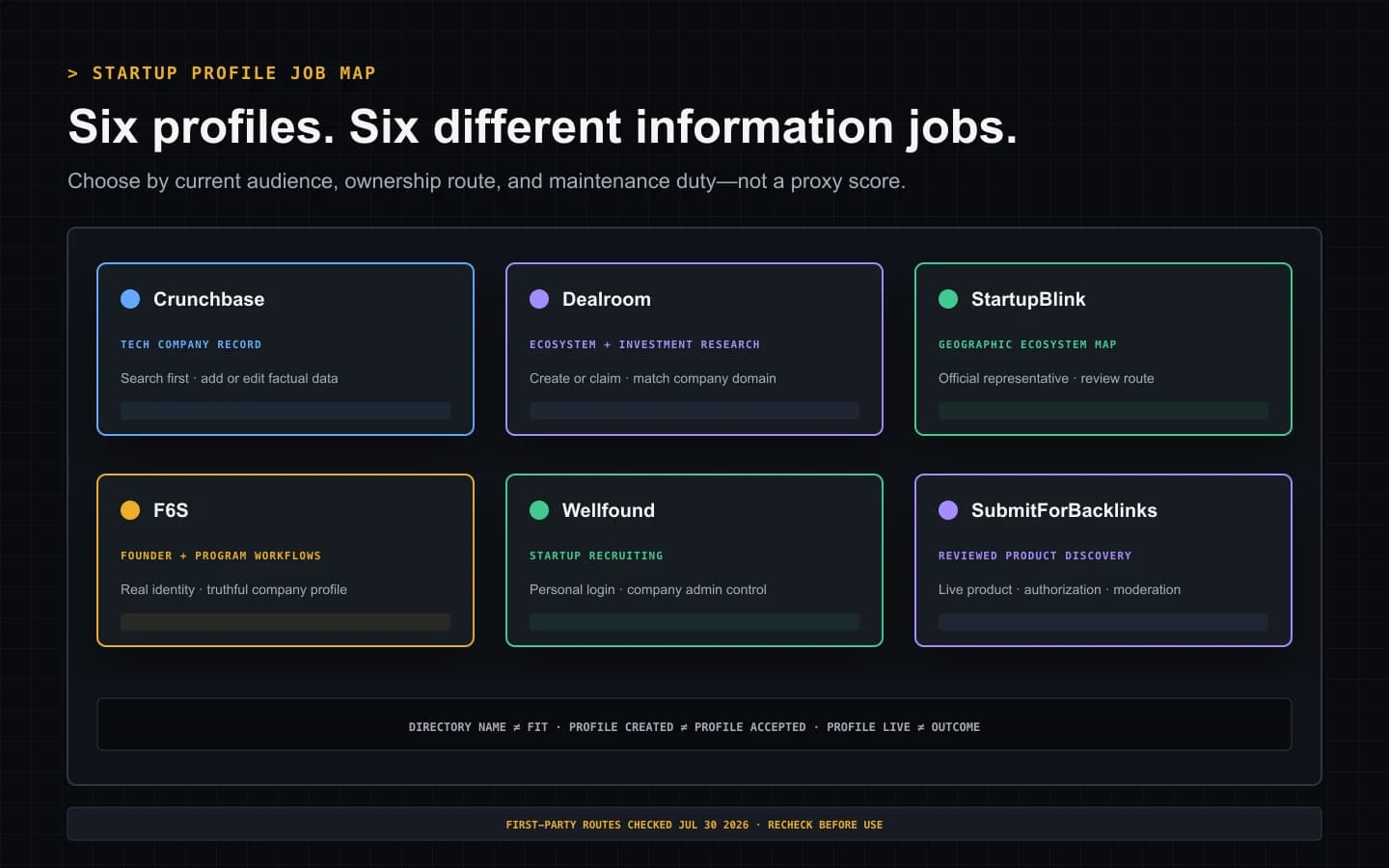The width and height of the screenshot is (1389, 868).
Task: Click the STARTUP RECRUITING label
Action: 596,556
